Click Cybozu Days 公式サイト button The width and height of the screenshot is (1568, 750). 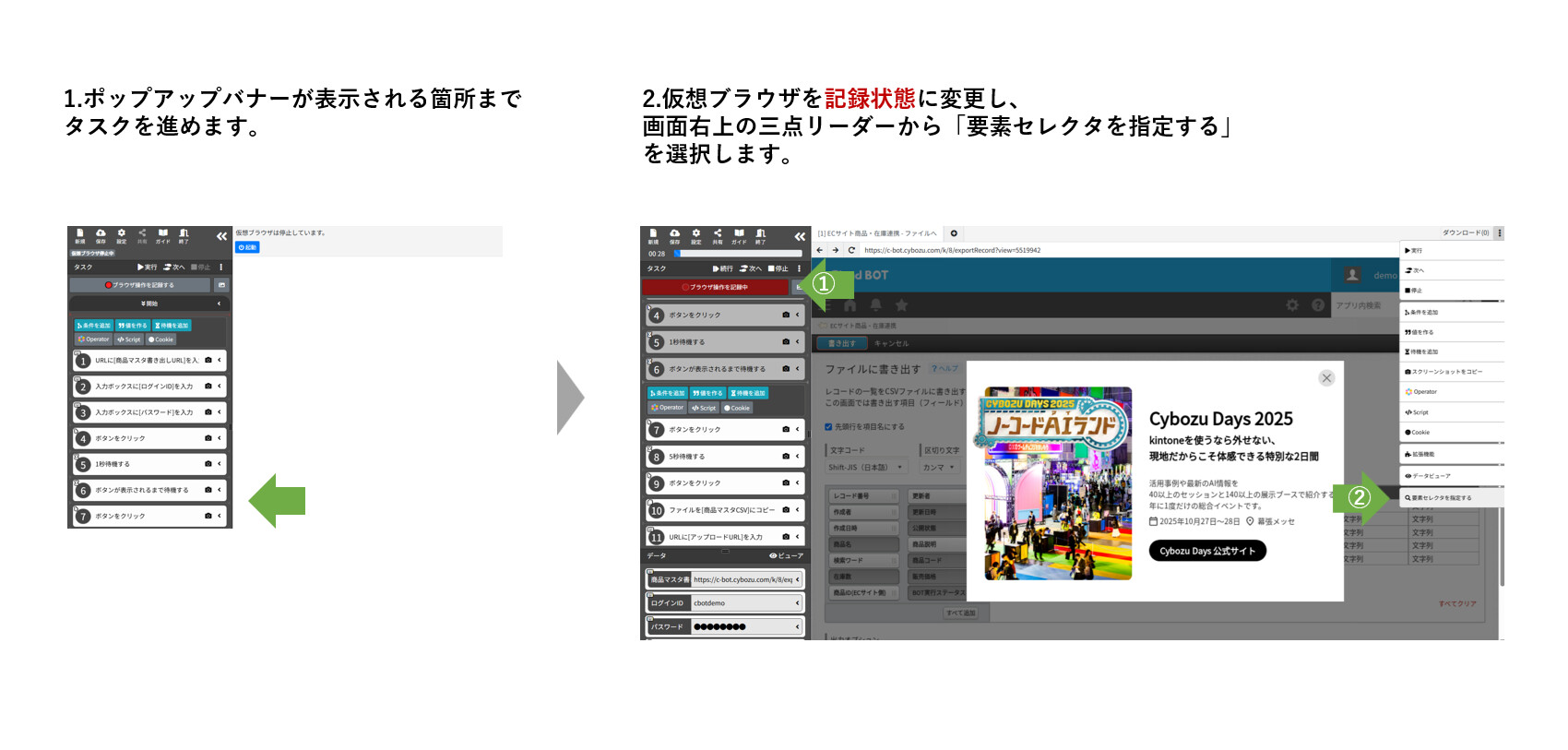1206,551
